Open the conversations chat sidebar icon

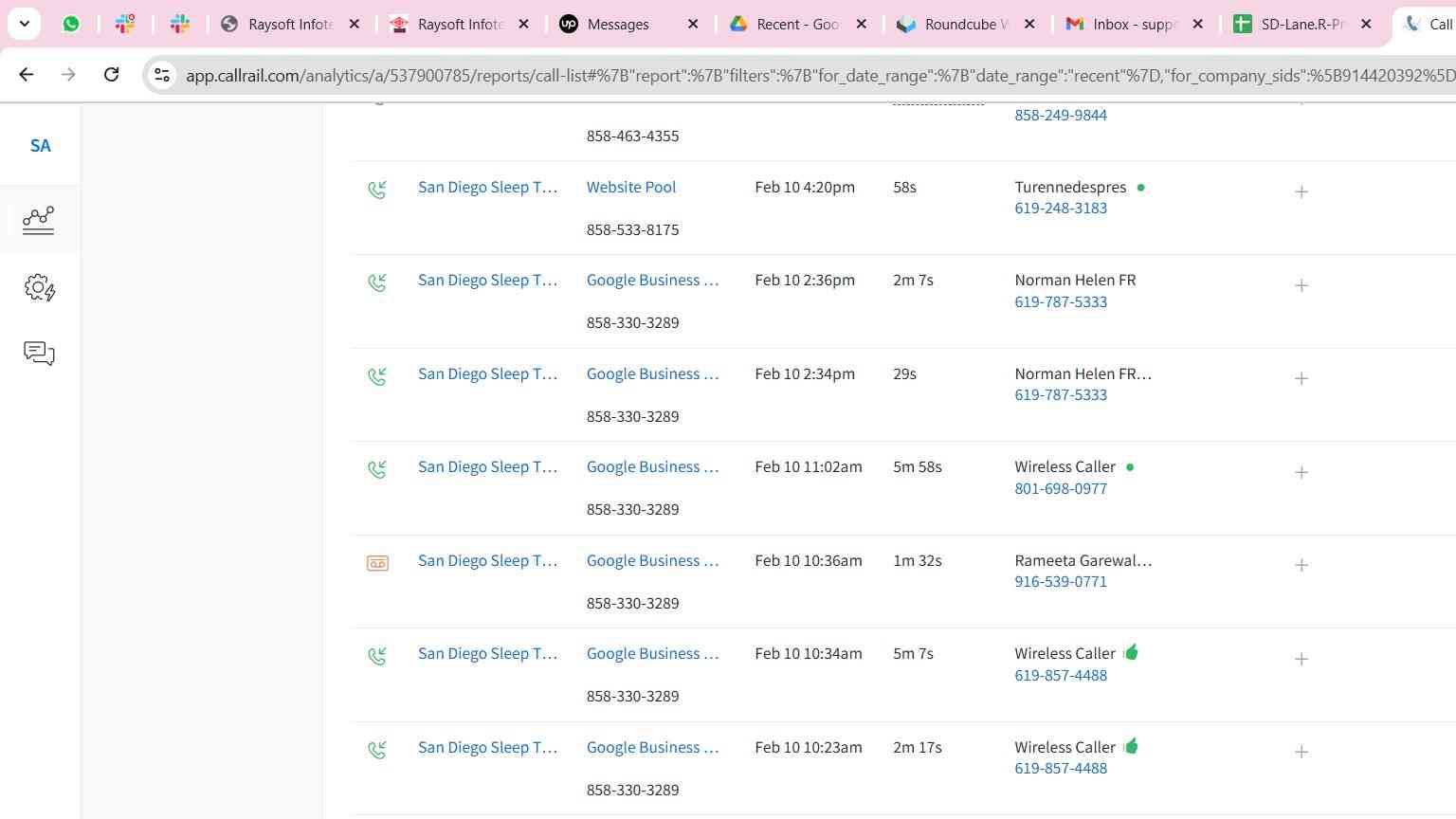(39, 354)
